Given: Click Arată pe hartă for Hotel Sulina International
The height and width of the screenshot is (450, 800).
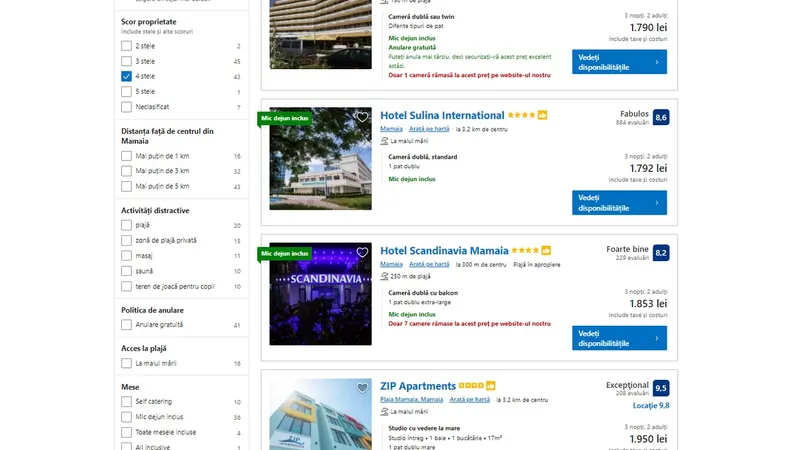Looking at the screenshot, I should click(429, 129).
